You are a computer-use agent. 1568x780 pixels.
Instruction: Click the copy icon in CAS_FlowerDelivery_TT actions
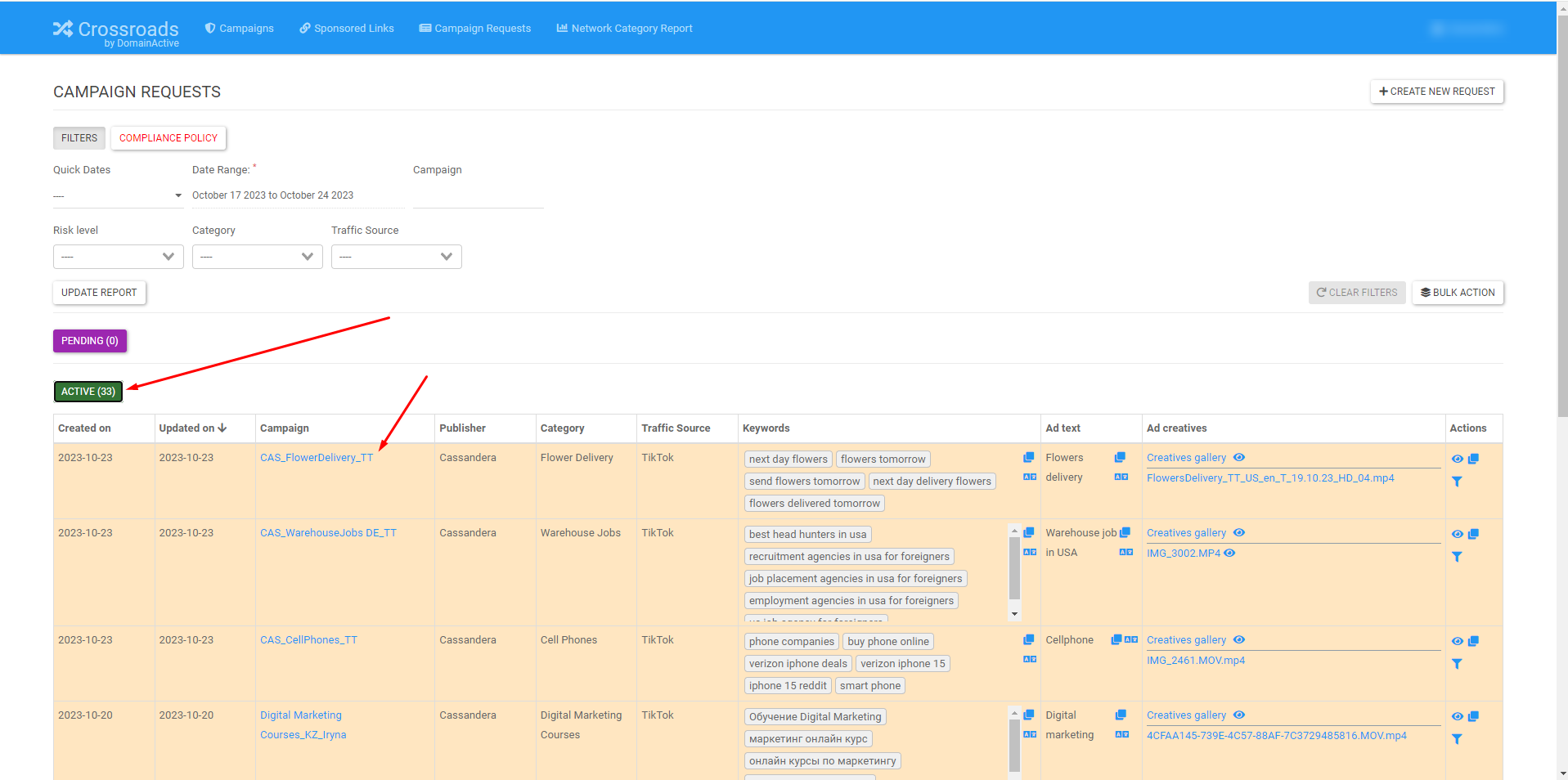[1473, 459]
